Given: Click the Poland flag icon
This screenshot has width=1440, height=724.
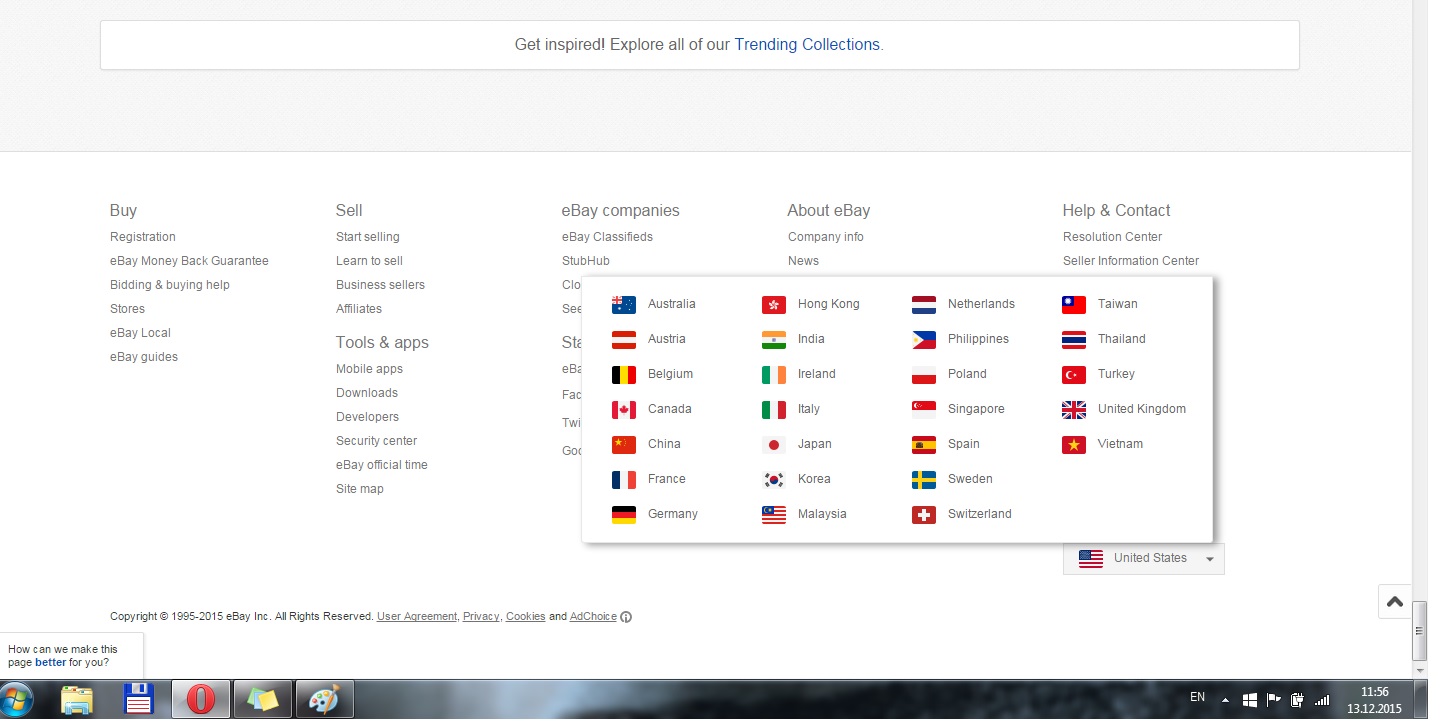Looking at the screenshot, I should (x=924, y=374).
